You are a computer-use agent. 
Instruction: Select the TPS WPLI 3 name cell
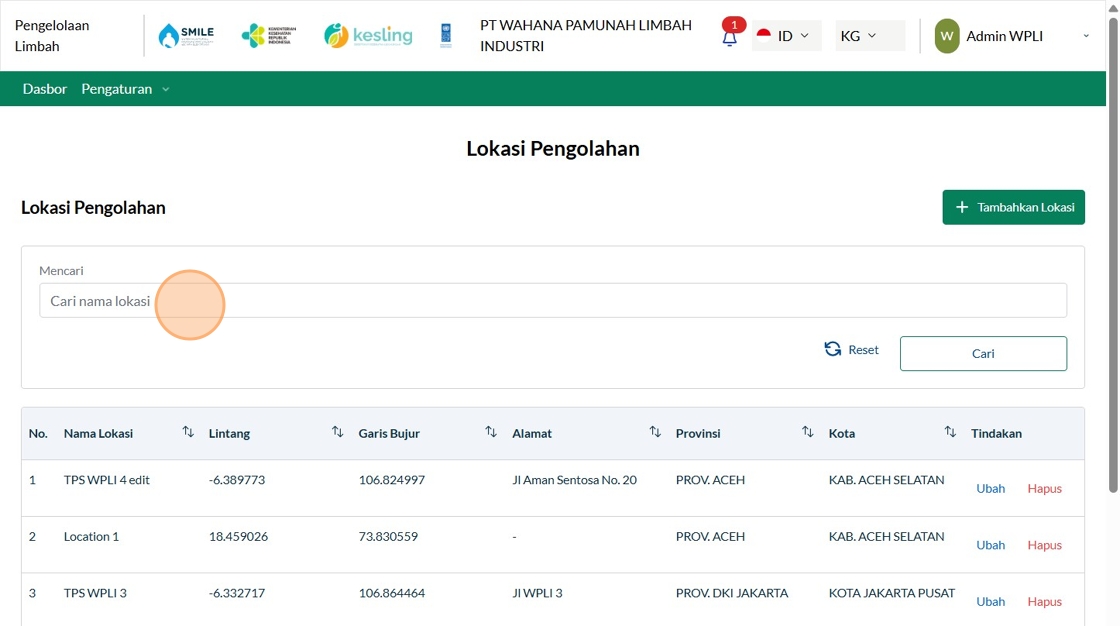tap(95, 593)
